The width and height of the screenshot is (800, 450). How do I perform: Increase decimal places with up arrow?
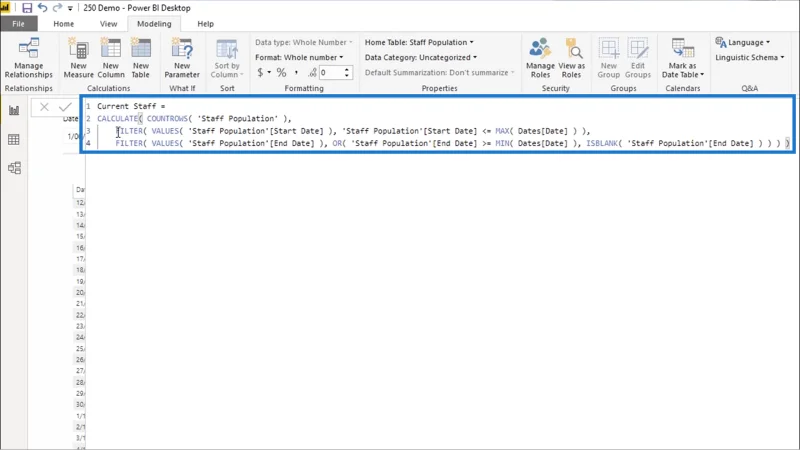[347, 69]
